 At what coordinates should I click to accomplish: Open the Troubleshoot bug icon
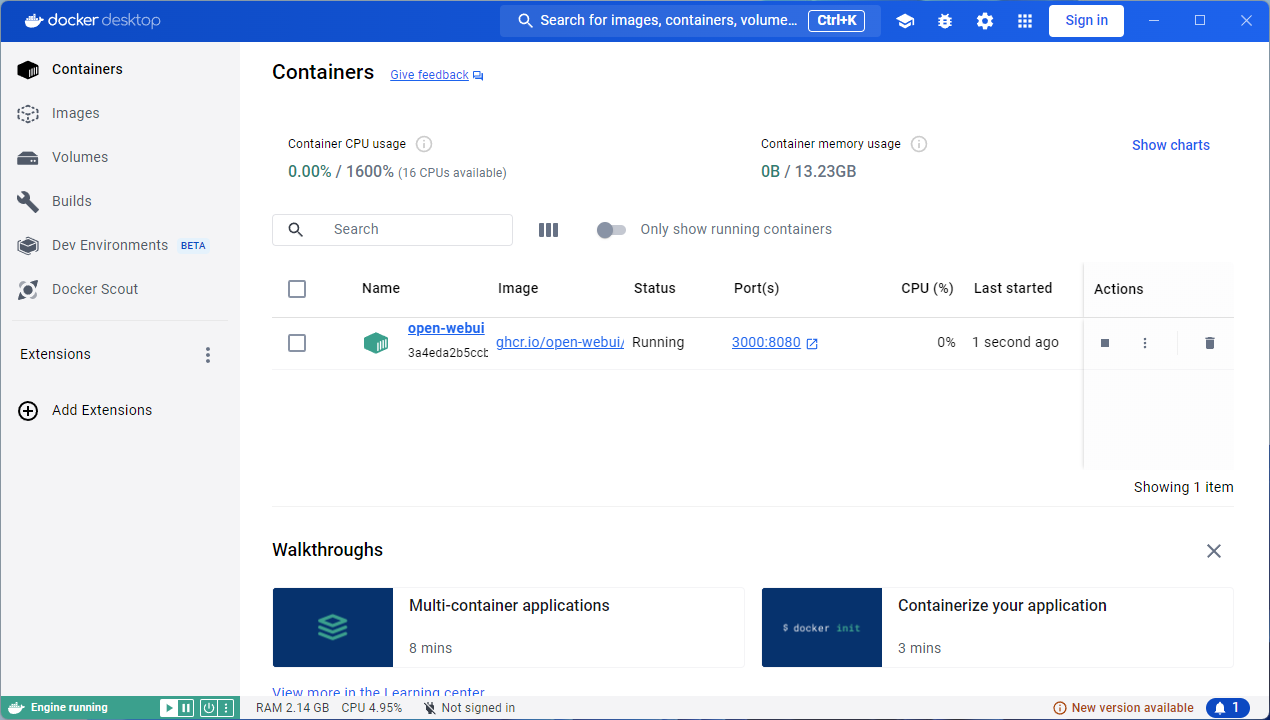(x=945, y=21)
